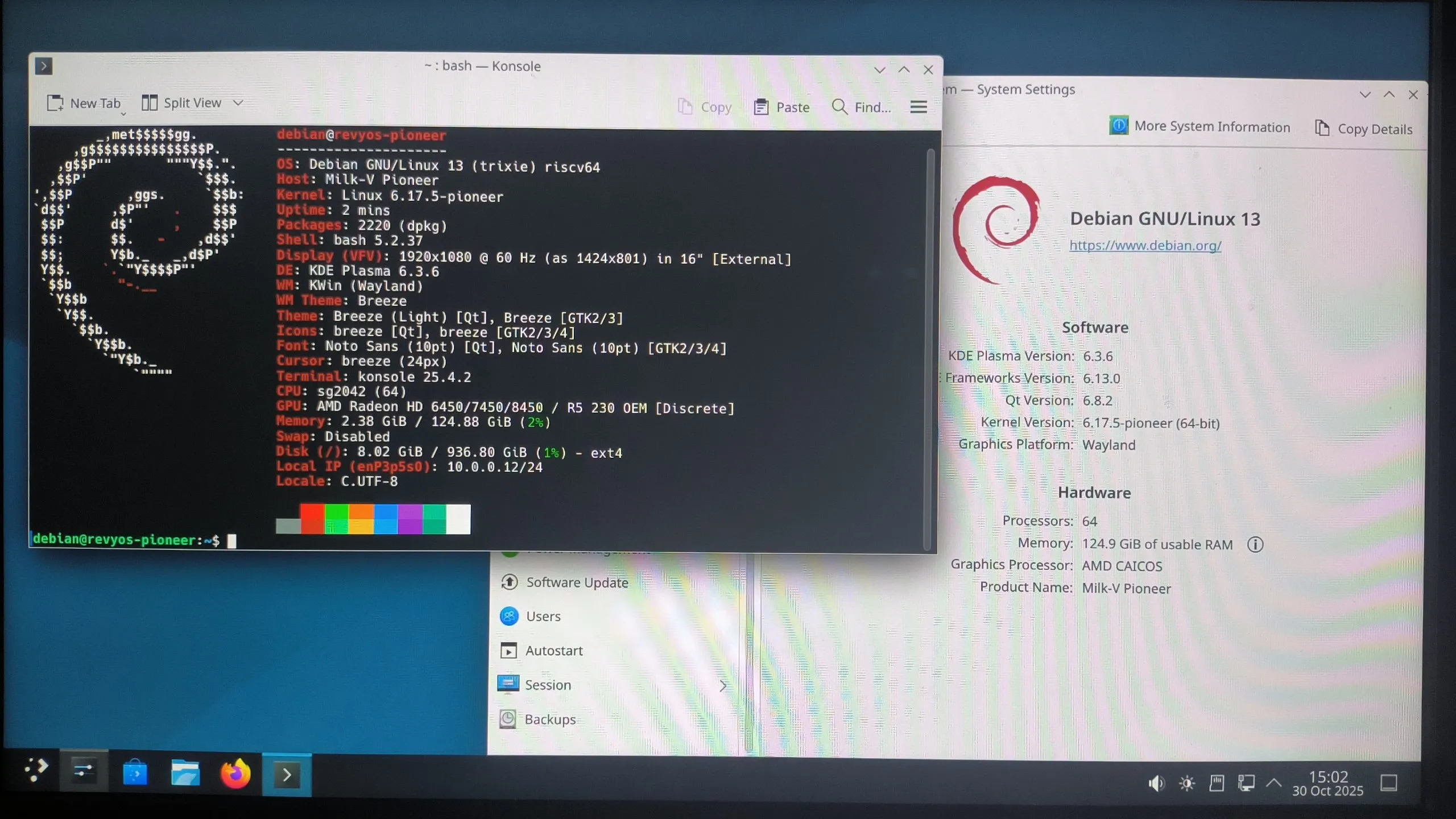
Task: Open Dolphin file manager from the taskbar
Action: tap(185, 773)
